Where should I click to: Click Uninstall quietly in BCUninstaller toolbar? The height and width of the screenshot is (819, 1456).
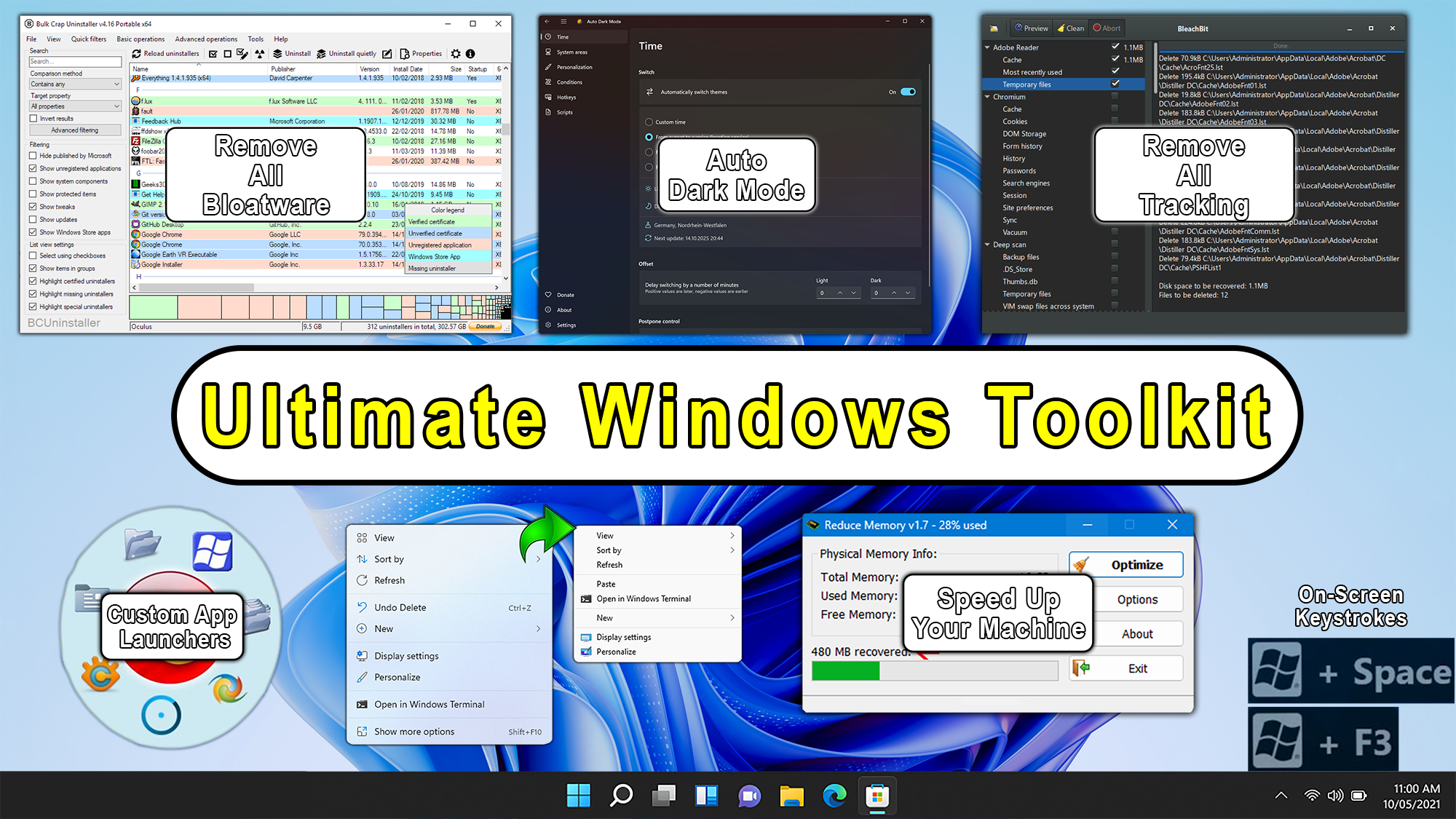point(347,54)
